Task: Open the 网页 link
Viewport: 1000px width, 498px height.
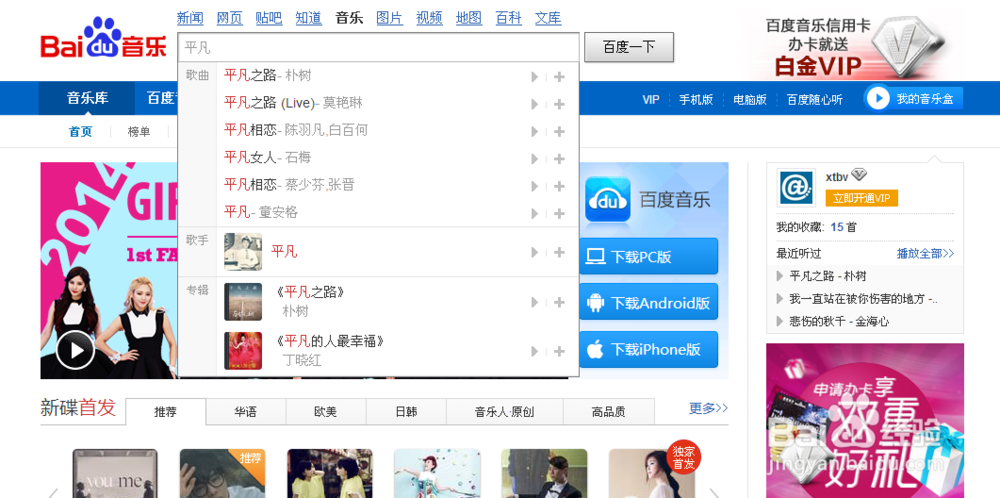Action: (x=230, y=18)
